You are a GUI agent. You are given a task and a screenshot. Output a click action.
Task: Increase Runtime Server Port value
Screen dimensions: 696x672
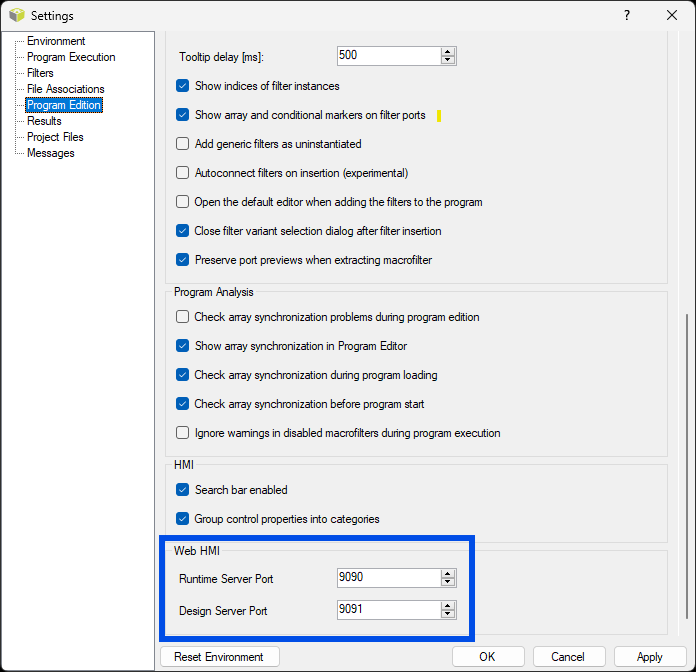448,573
